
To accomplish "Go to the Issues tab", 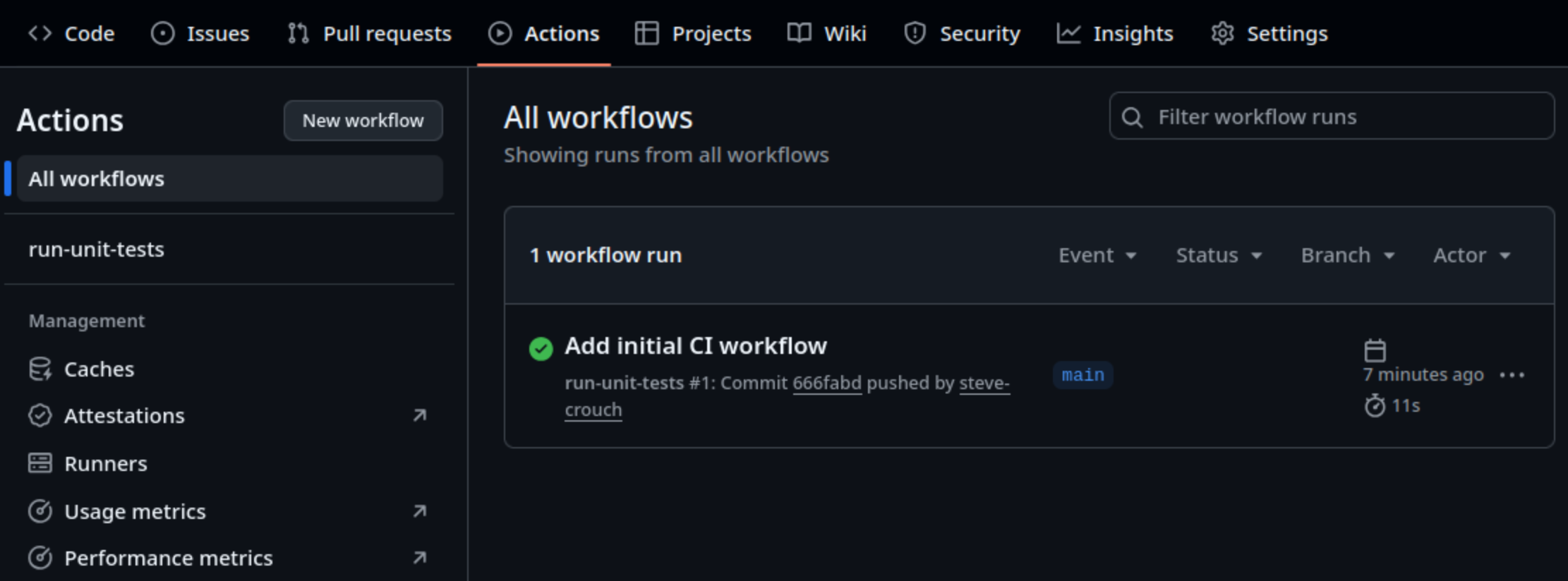I will (200, 33).
